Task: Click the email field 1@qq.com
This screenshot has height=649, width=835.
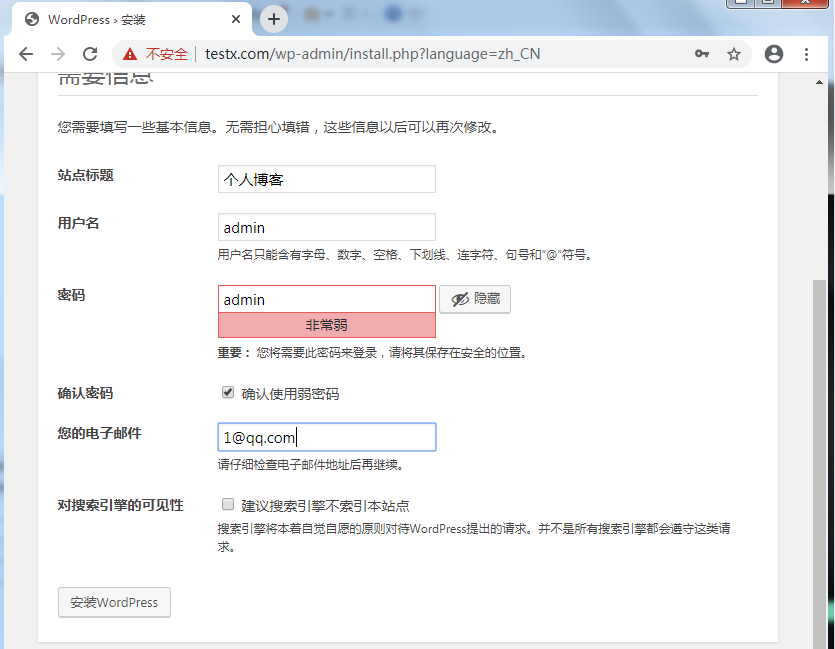Action: pos(326,437)
